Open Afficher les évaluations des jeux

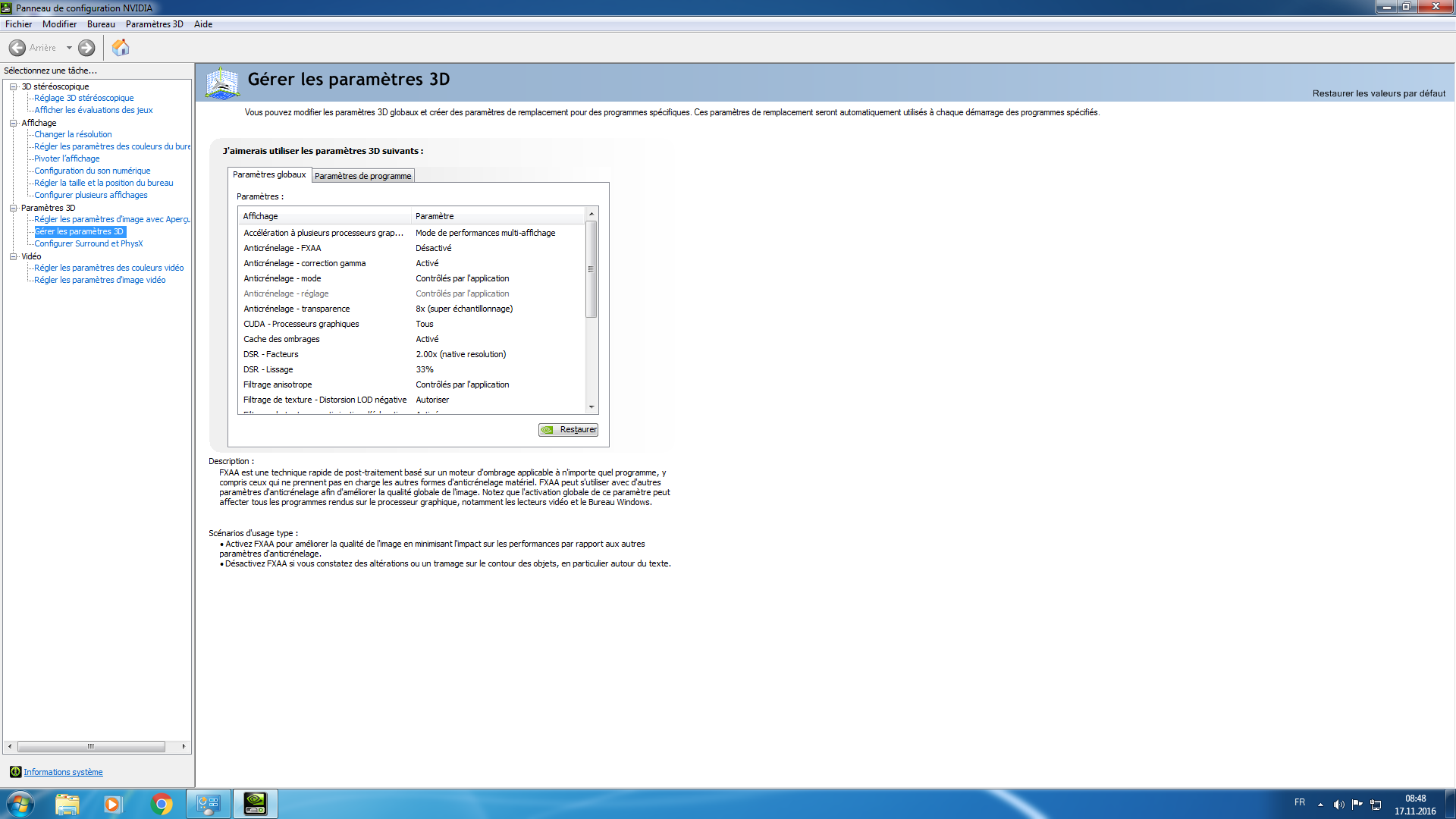93,110
